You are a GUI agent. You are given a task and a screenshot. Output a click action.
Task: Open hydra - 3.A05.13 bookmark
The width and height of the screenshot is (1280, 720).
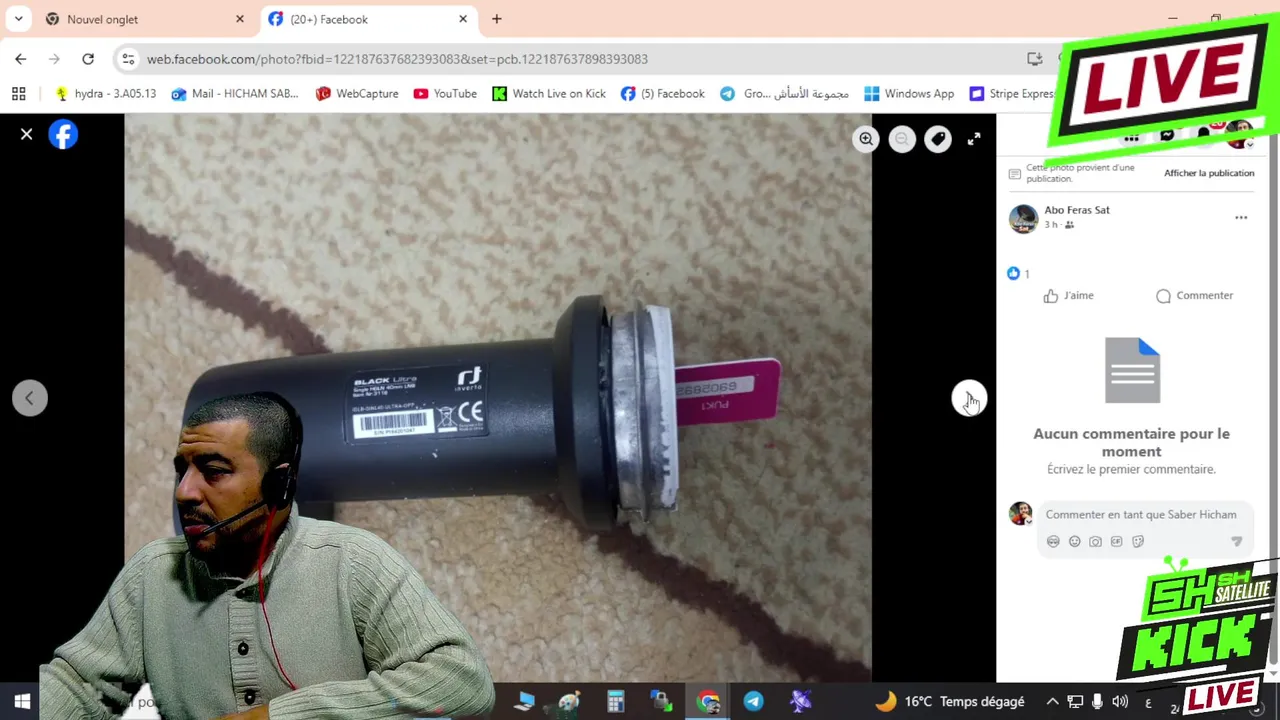(x=105, y=94)
